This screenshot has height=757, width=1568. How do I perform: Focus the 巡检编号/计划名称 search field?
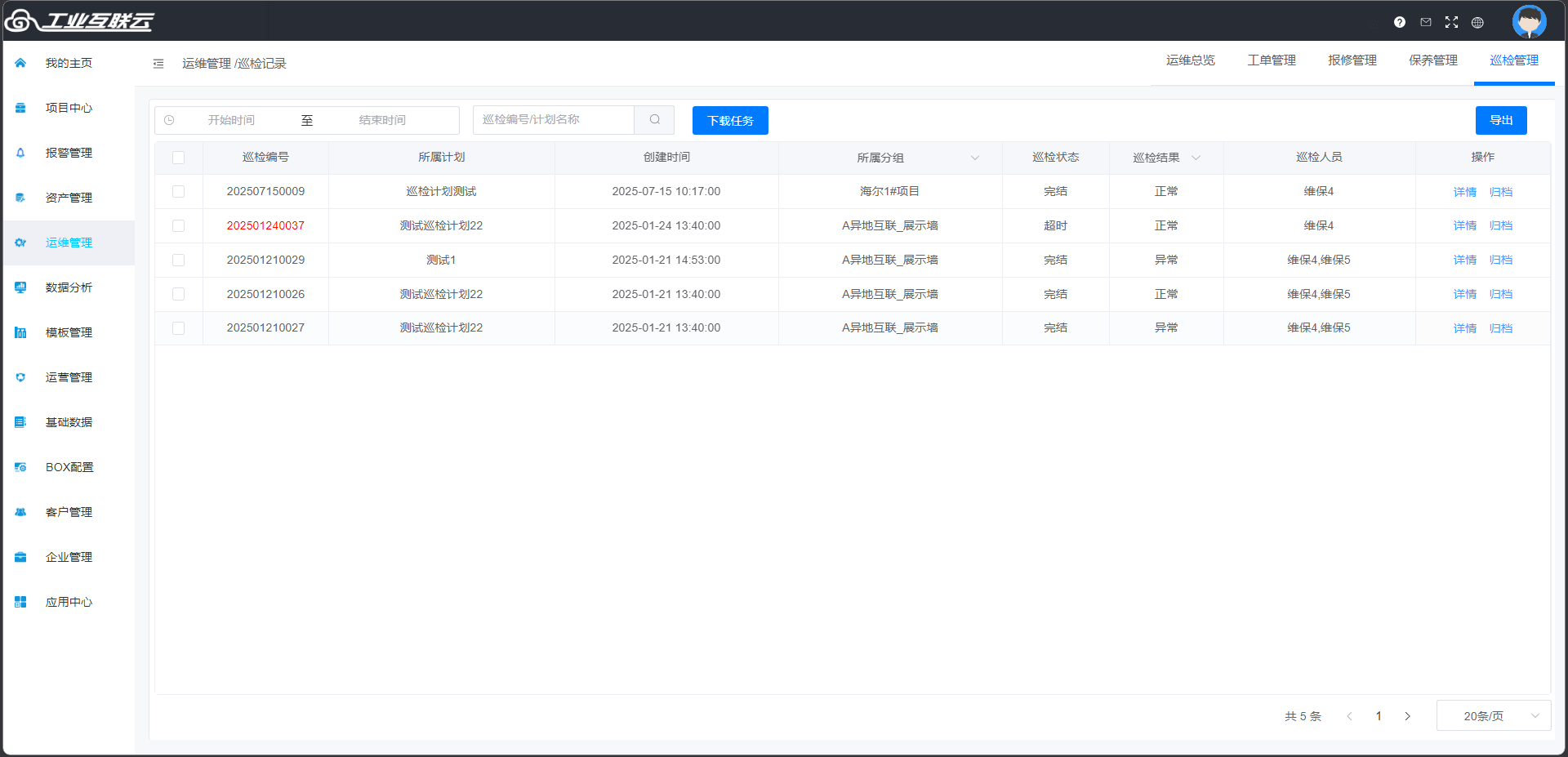pos(554,120)
